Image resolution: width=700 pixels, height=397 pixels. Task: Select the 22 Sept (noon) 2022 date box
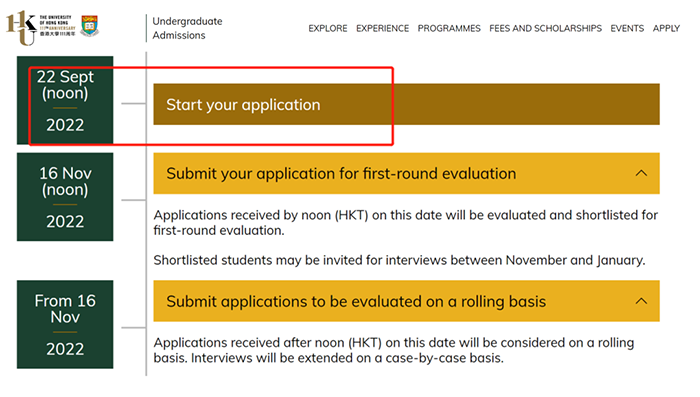65,100
